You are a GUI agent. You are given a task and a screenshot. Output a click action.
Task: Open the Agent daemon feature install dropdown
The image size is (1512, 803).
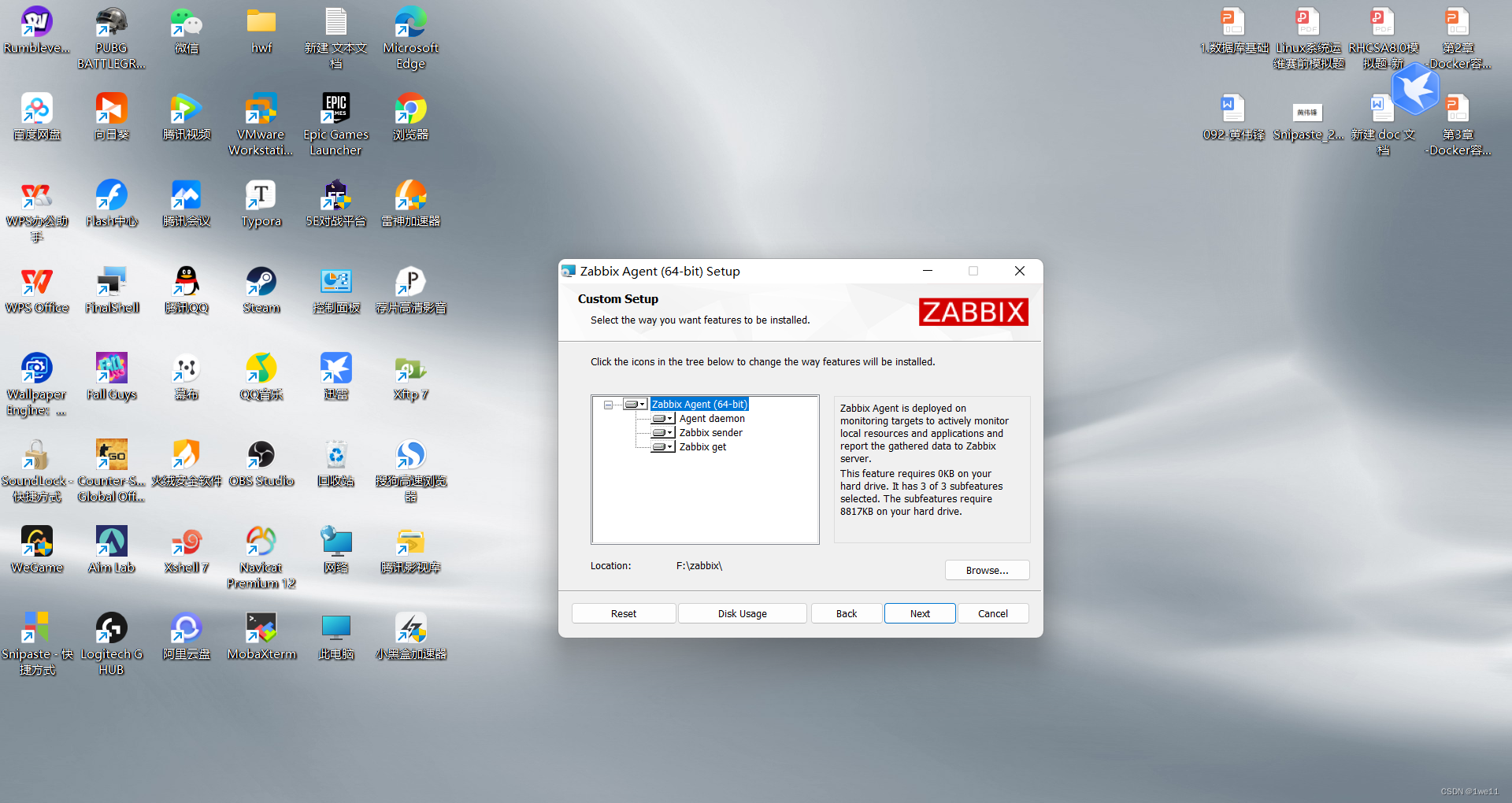tap(663, 419)
